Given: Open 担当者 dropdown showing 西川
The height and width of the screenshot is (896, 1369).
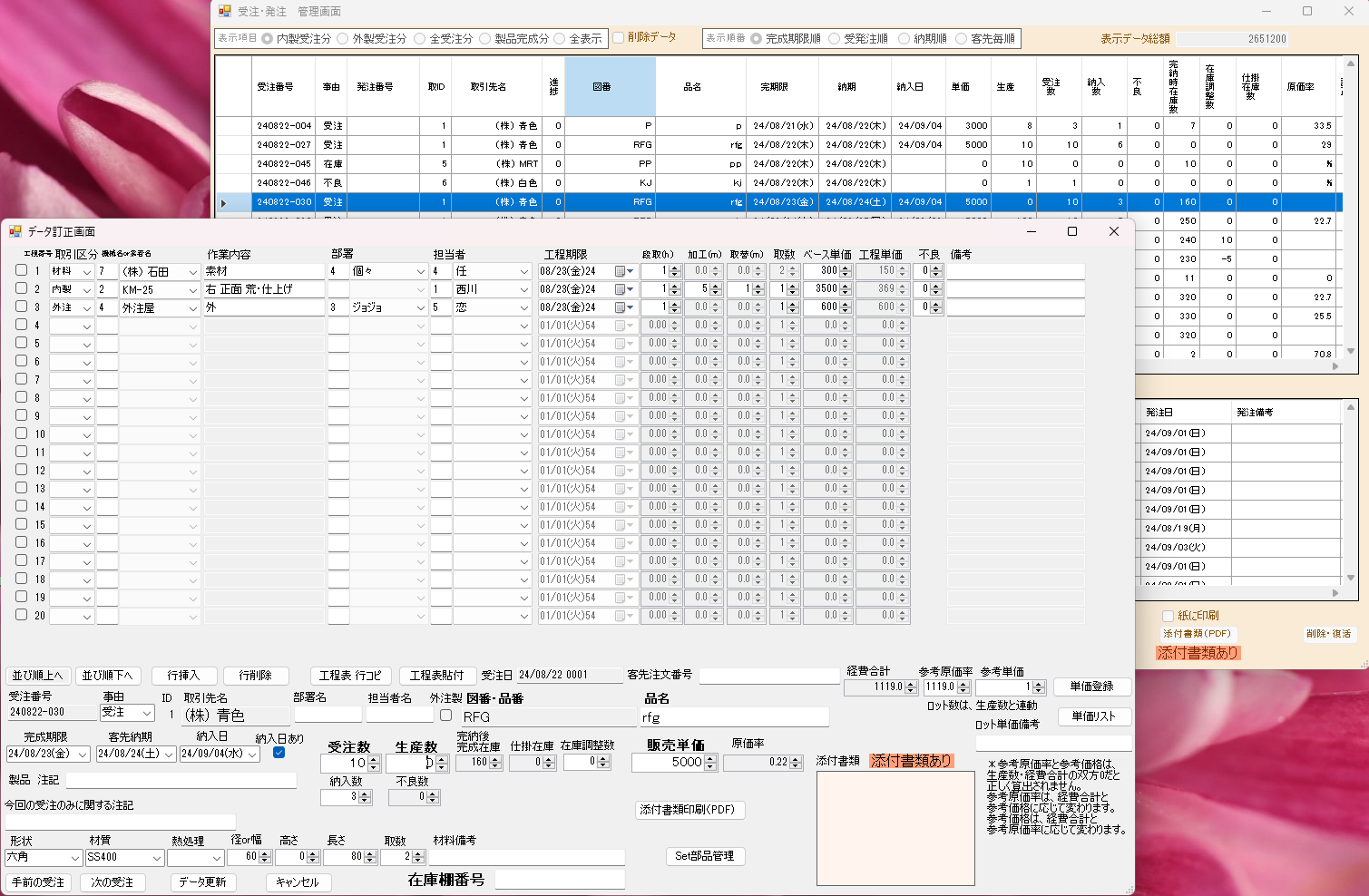Looking at the screenshot, I should tap(524, 290).
